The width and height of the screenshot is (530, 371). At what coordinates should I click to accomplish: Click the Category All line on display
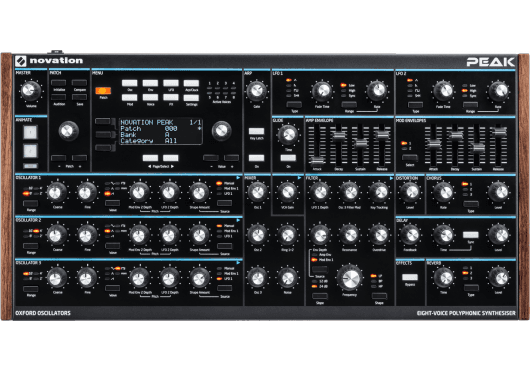(x=149, y=141)
